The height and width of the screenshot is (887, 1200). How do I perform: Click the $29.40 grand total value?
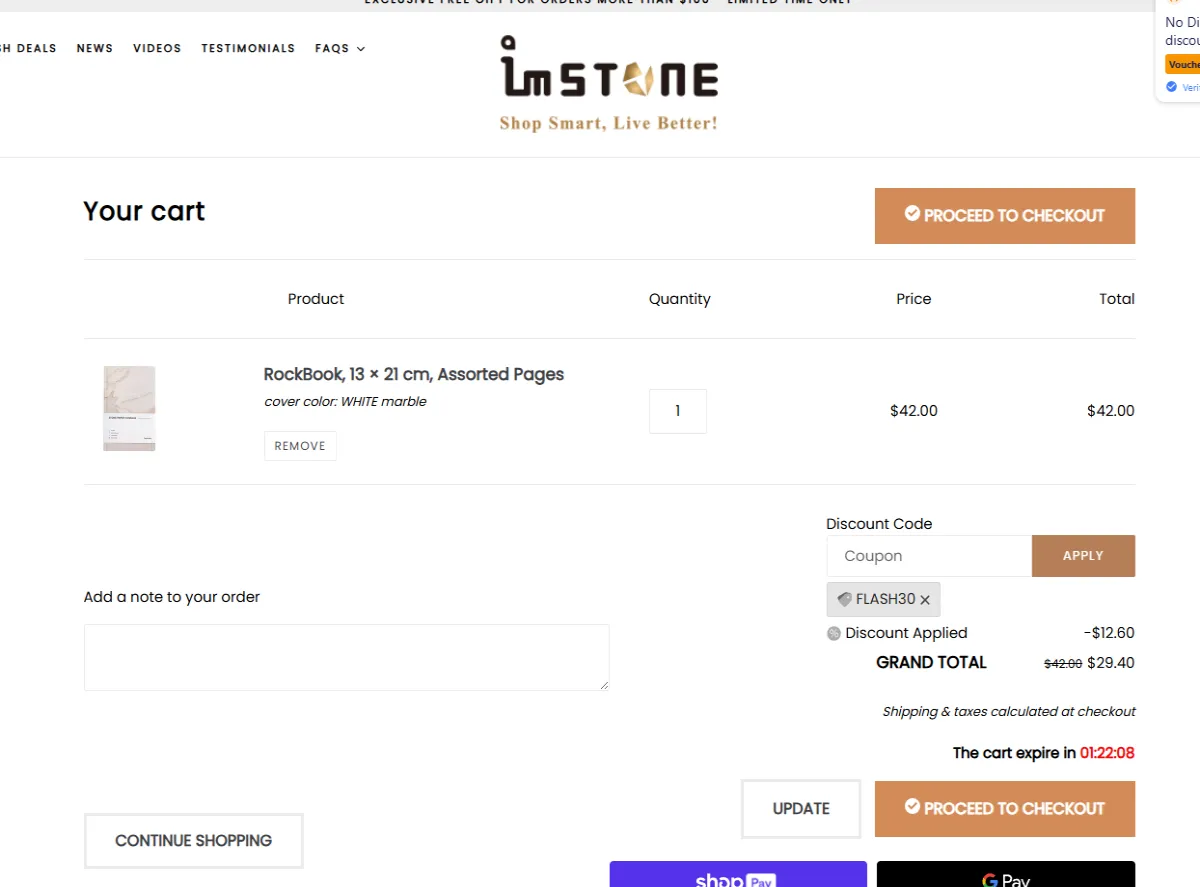(1111, 663)
